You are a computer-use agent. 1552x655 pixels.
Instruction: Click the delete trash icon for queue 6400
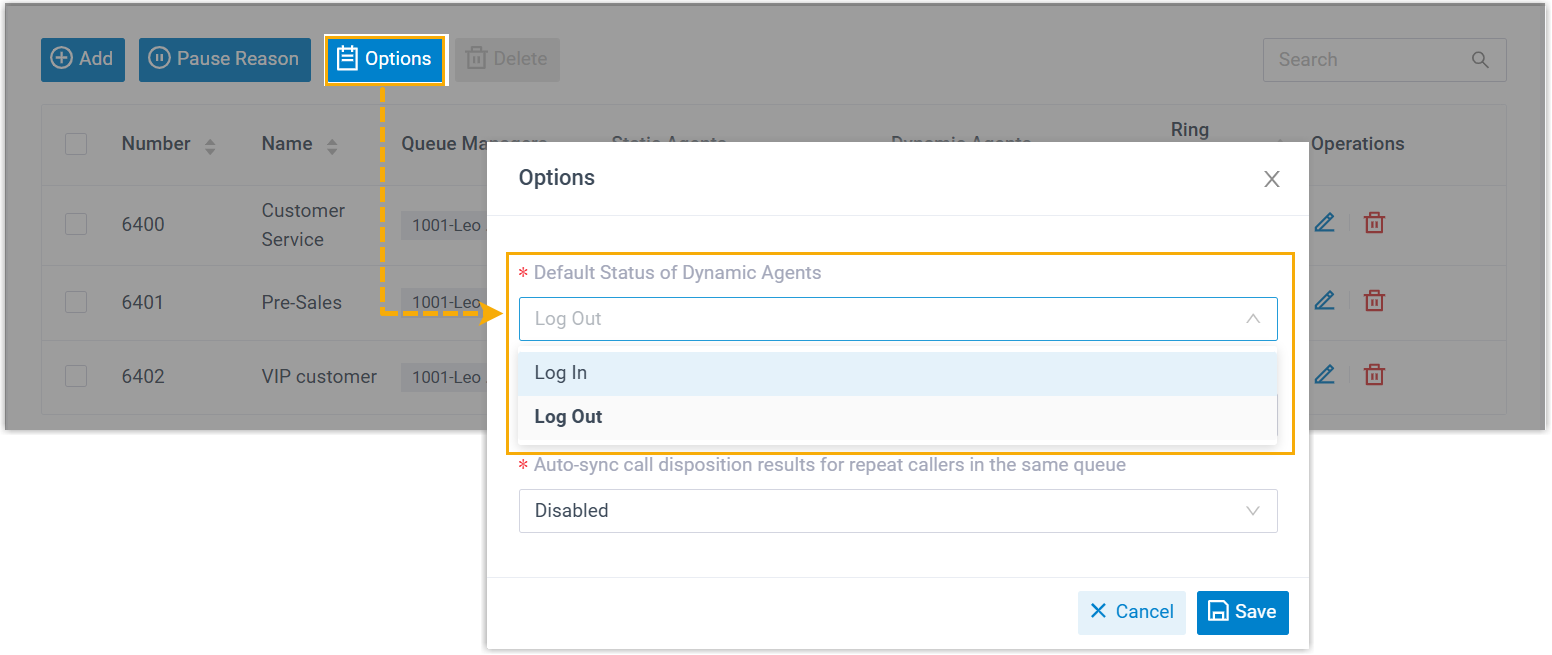point(1375,223)
